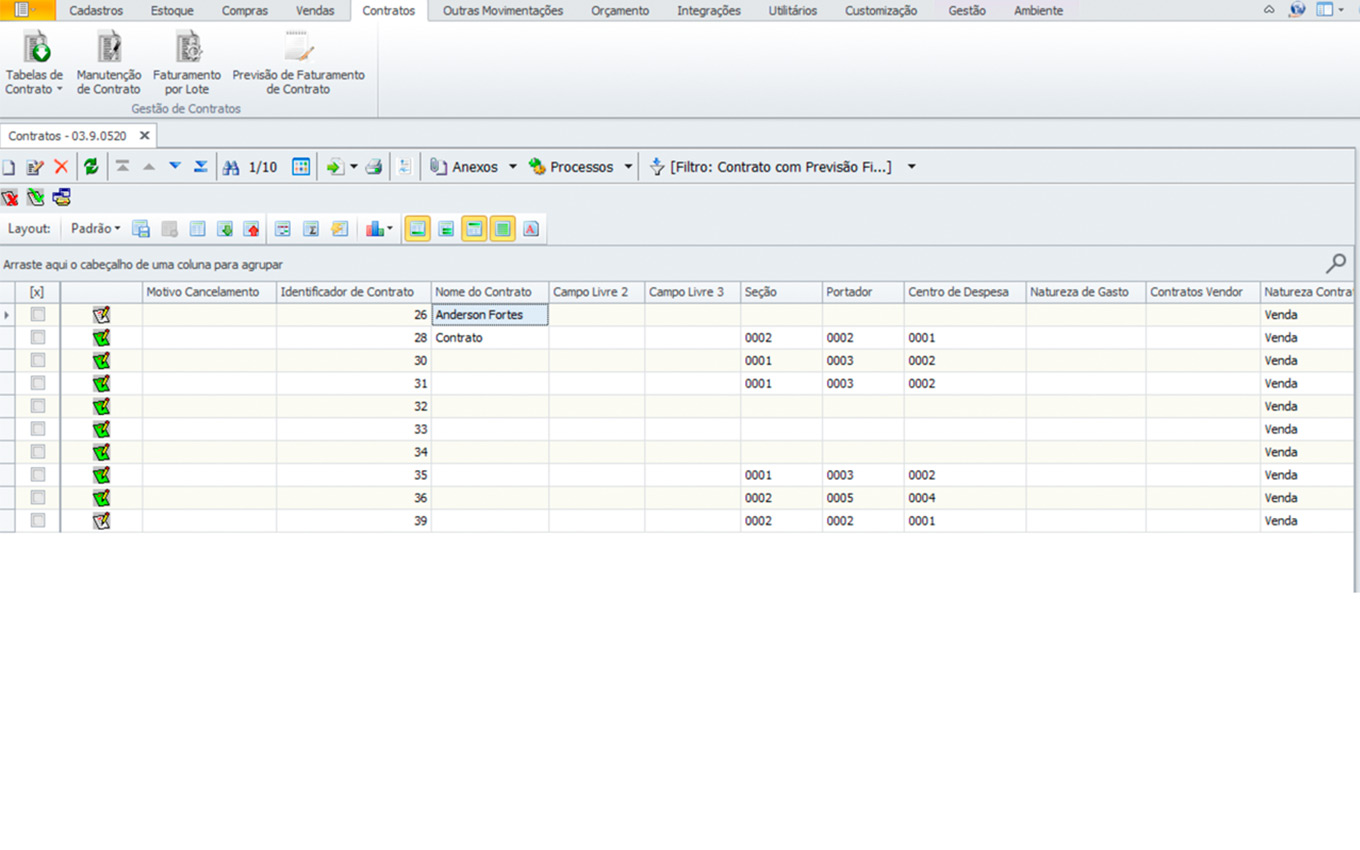This screenshot has width=1360, height=850.
Task: Open the Padrão layout dropdown
Action: [x=96, y=229]
